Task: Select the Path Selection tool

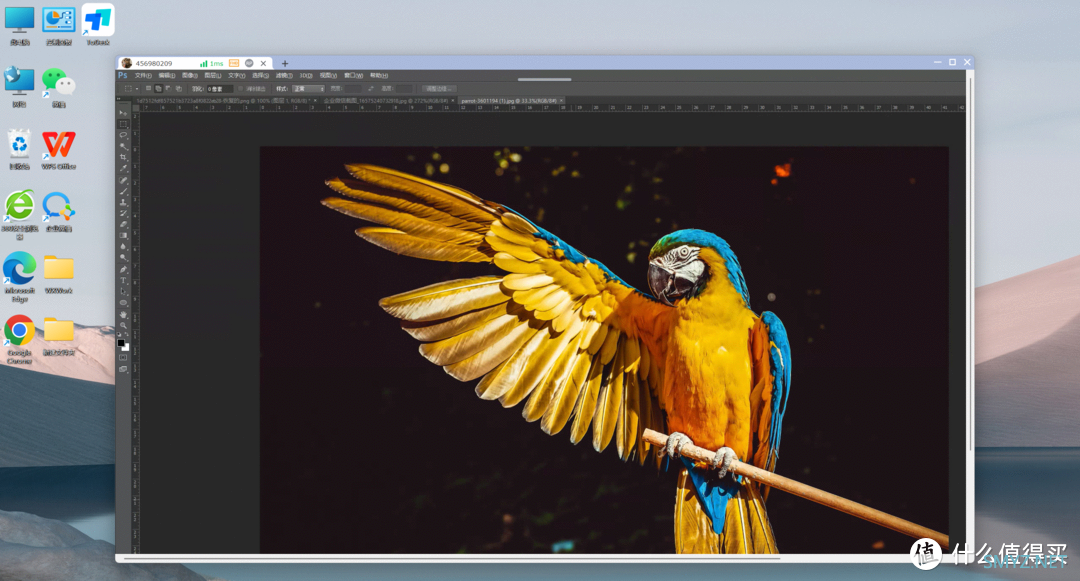Action: (x=123, y=291)
